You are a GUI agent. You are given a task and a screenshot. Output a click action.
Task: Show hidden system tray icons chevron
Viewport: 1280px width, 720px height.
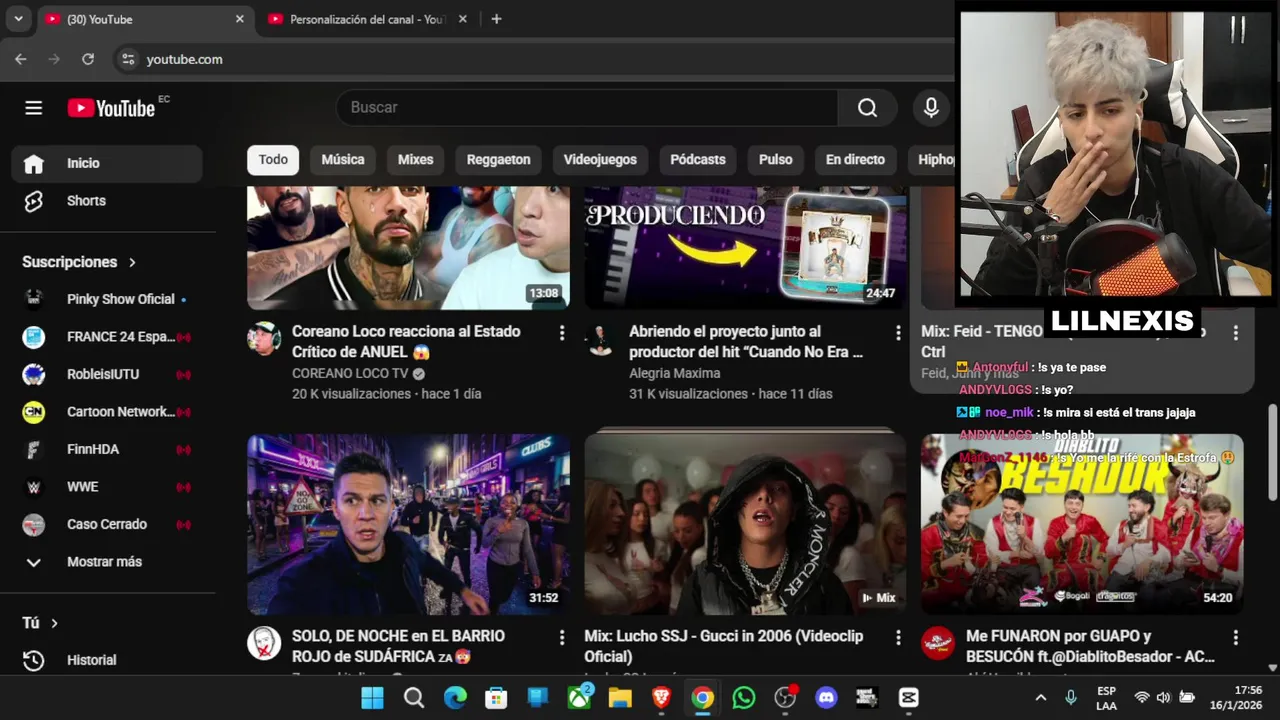[x=1041, y=698]
